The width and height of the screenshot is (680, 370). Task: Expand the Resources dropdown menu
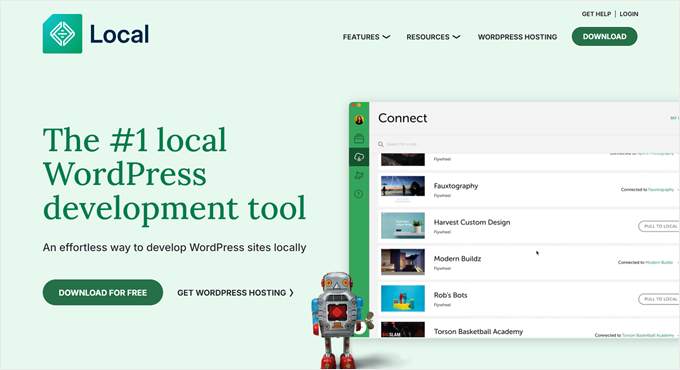coord(433,37)
